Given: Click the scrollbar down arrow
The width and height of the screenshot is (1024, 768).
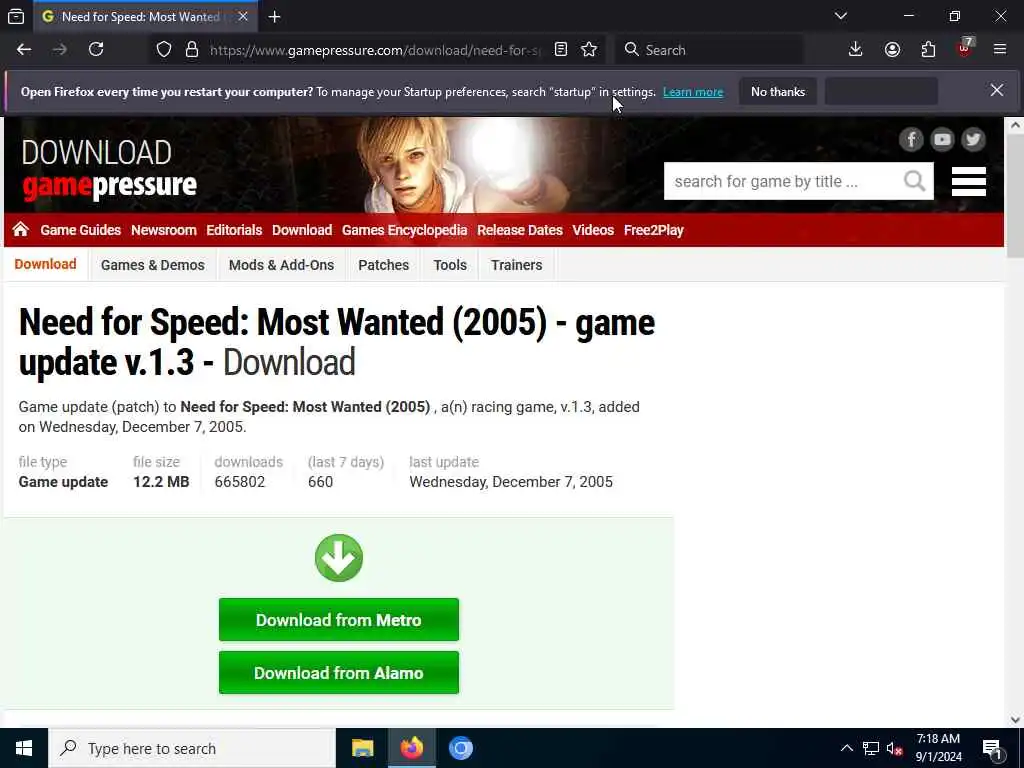Looking at the screenshot, I should tap(1014, 719).
